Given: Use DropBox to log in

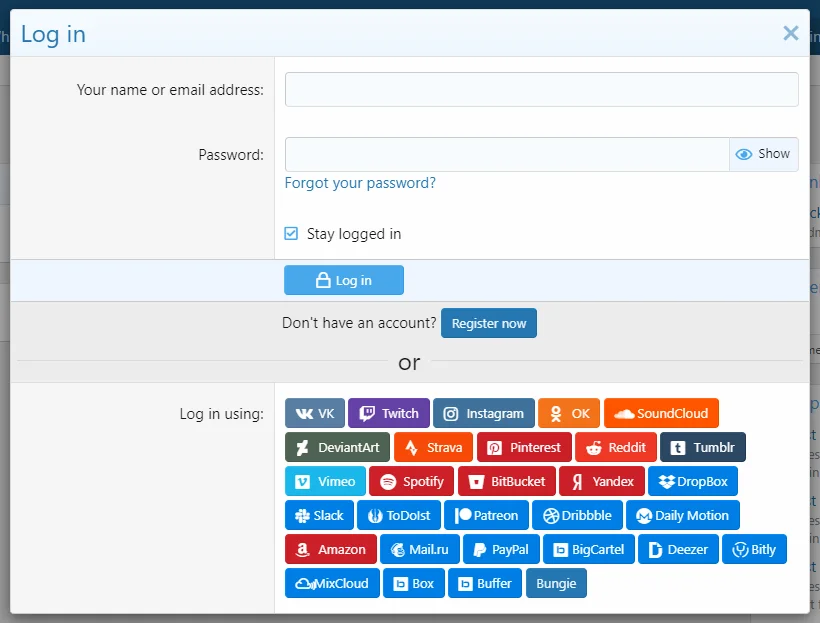Looking at the screenshot, I should pyautogui.click(x=692, y=481).
